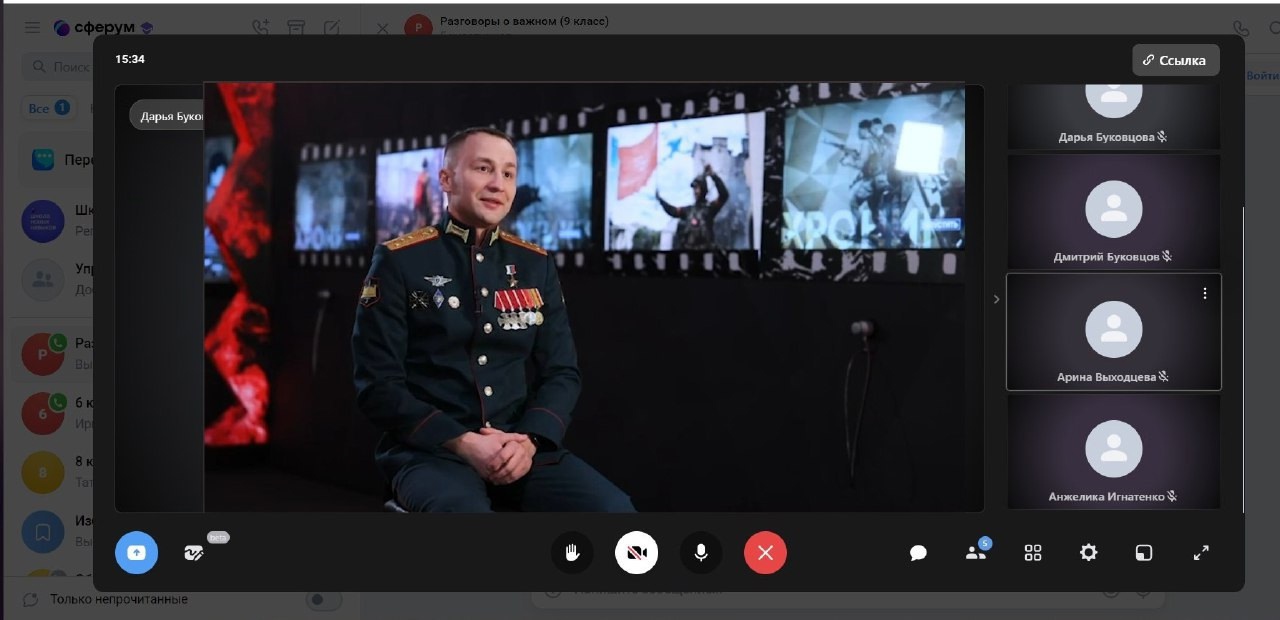Switch to grid layout view
This screenshot has width=1280, height=620.
click(1033, 552)
